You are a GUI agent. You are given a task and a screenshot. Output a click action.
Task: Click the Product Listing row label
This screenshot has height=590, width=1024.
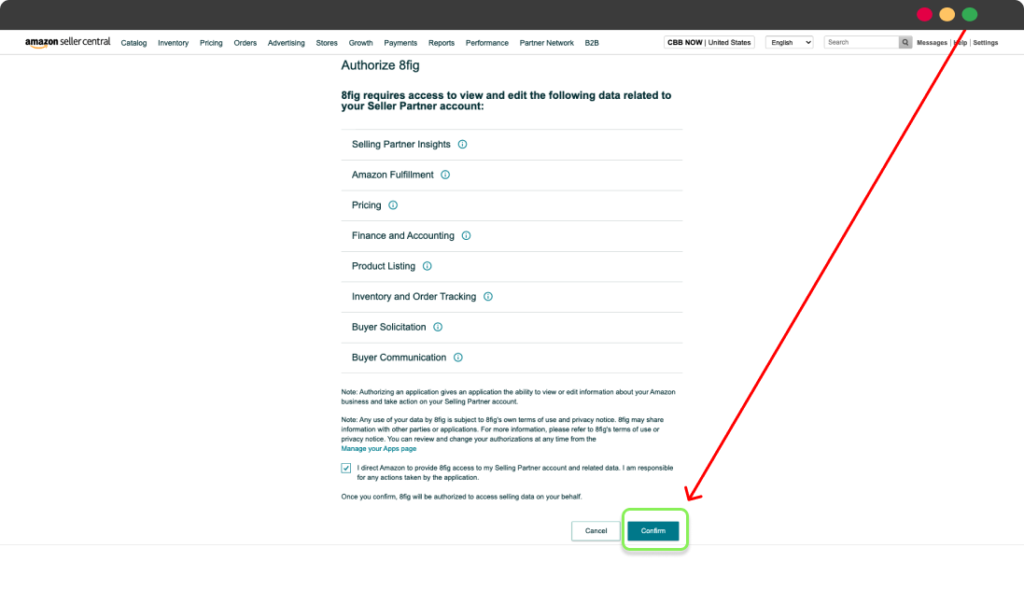pyautogui.click(x=383, y=266)
